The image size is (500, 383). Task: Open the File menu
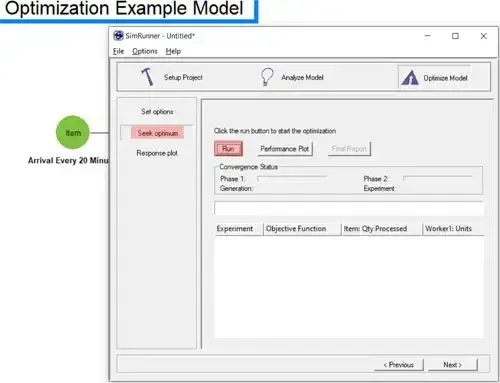pos(118,51)
